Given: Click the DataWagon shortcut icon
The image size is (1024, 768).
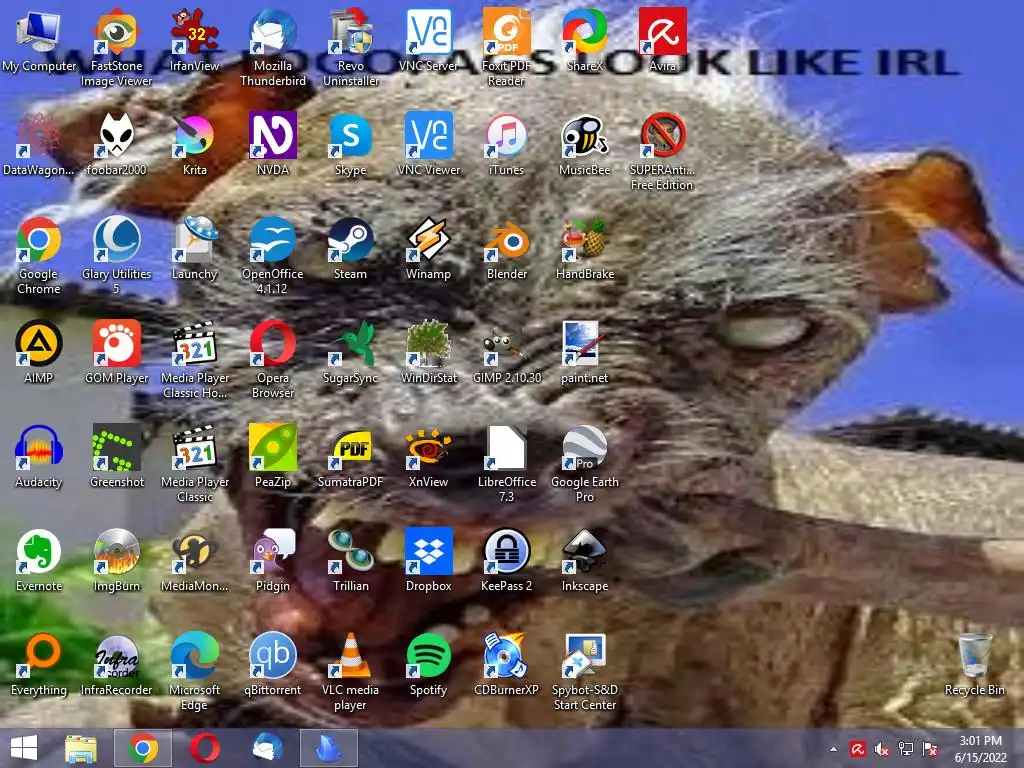Looking at the screenshot, I should point(39,144).
